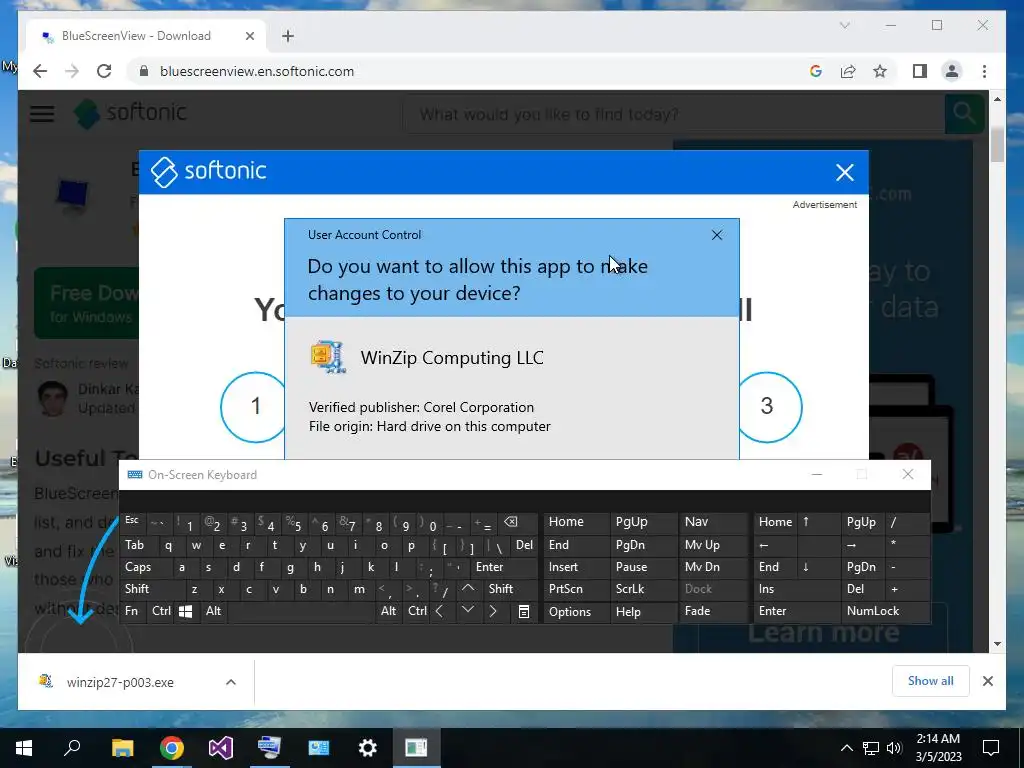Select the BlueScreenView - Download tab
1024x768 pixels.
pyautogui.click(x=146, y=36)
